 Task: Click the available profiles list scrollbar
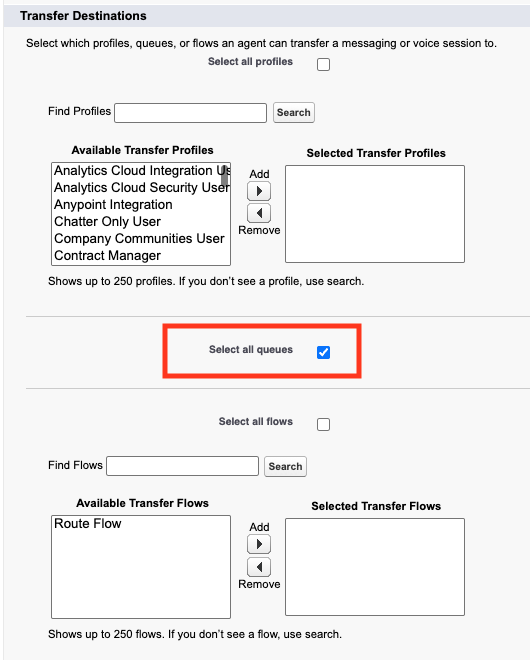pos(225,176)
